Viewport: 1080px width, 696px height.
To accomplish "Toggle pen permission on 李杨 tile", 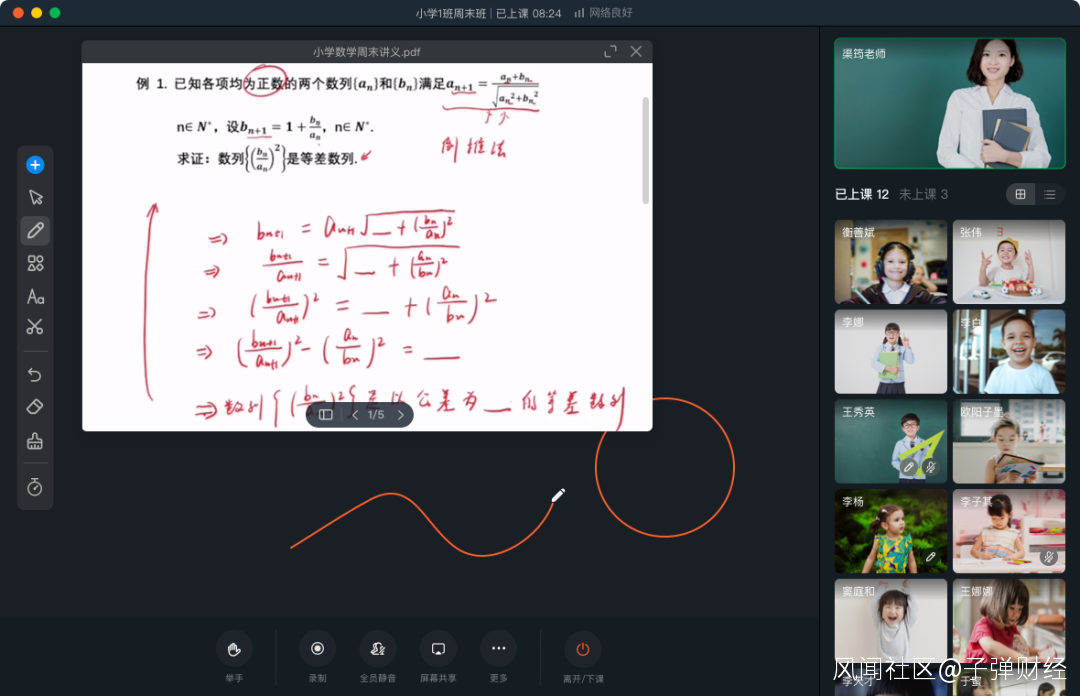I will click(931, 557).
